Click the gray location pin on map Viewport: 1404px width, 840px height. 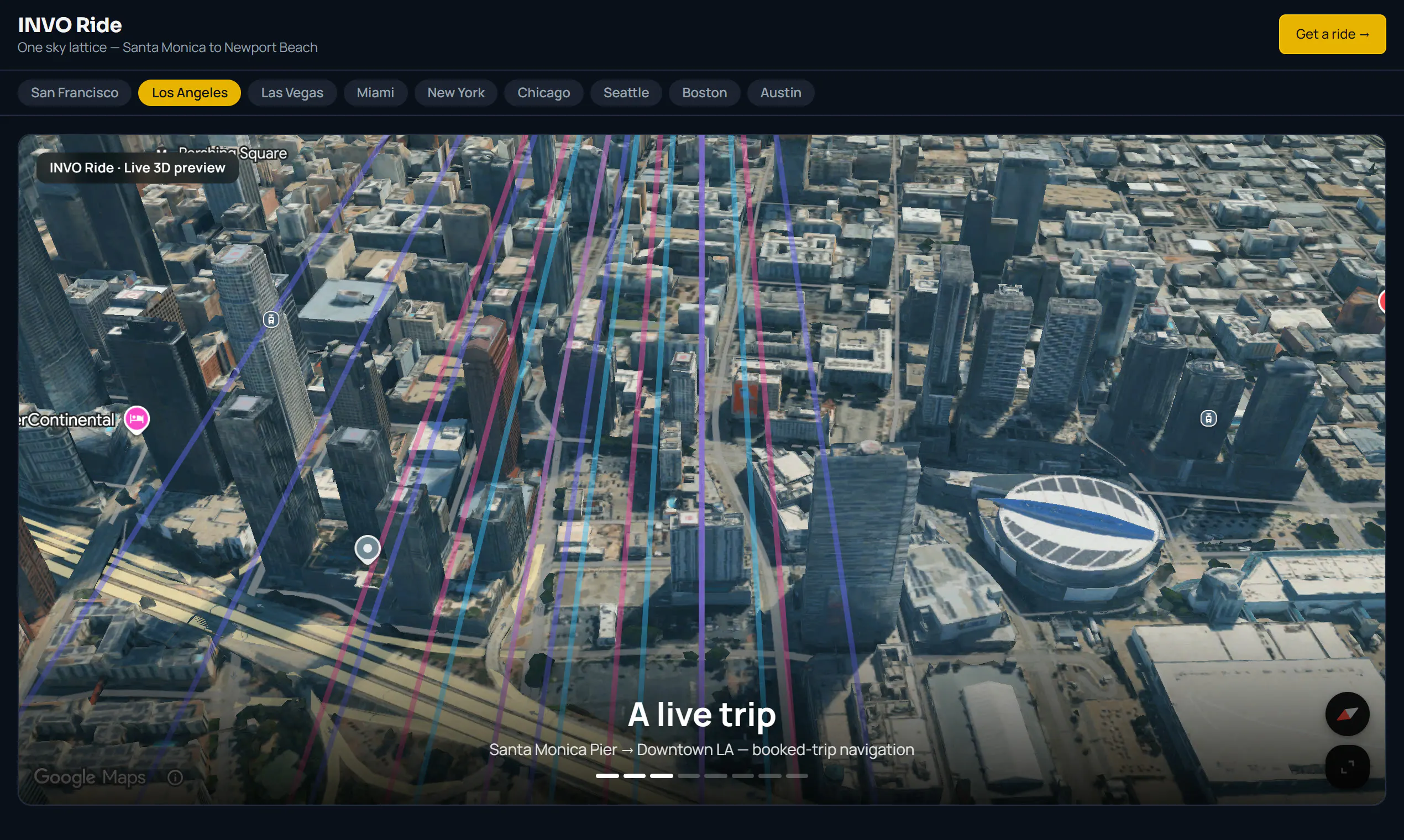point(368,549)
